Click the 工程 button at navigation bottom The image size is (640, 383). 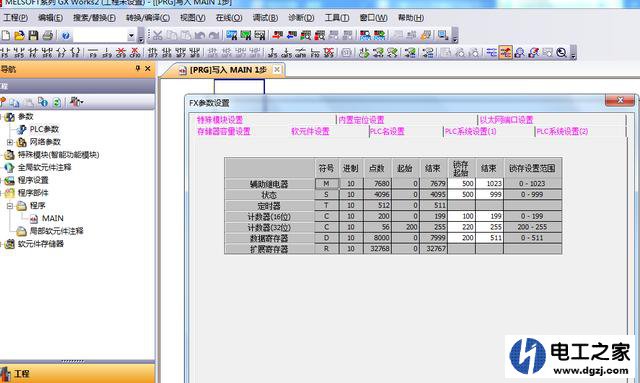click(77, 374)
